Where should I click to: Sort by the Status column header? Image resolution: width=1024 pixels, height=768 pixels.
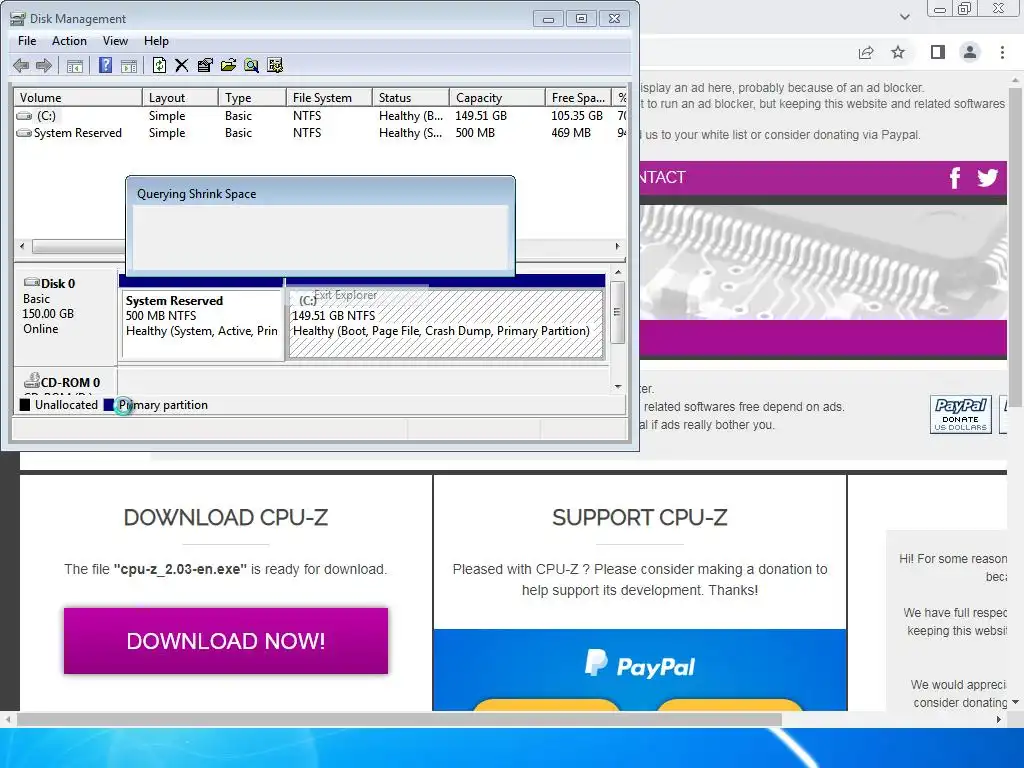411,97
